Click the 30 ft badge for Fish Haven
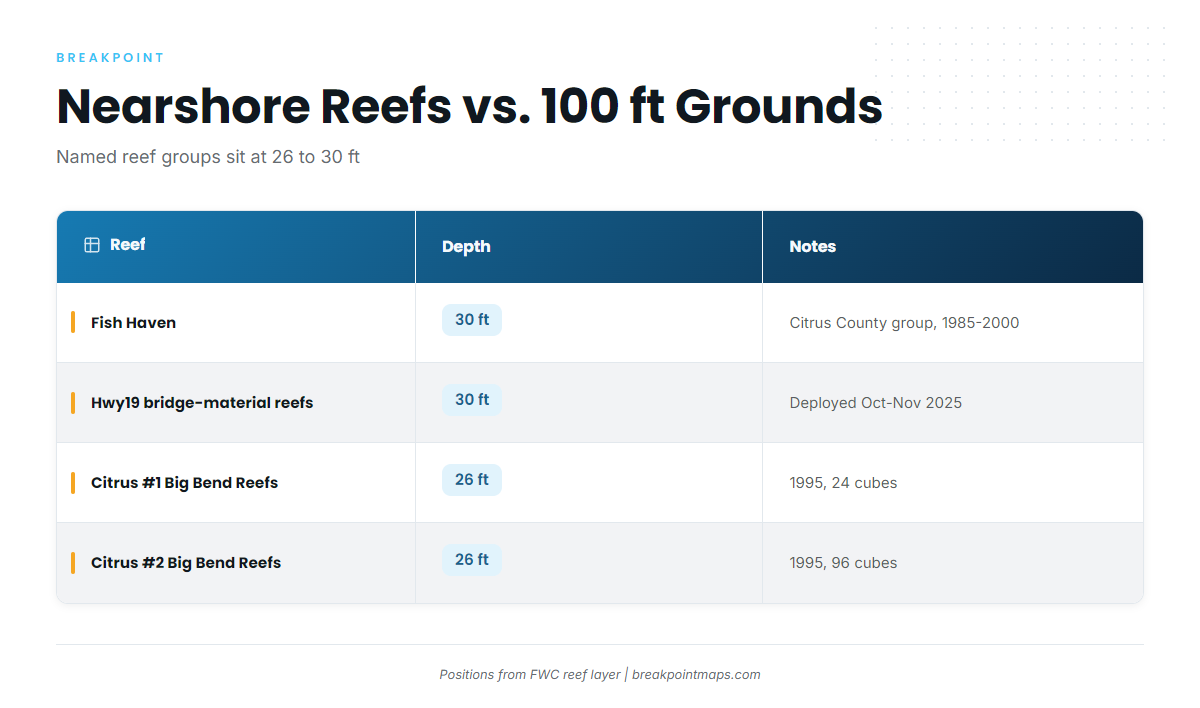 472,320
